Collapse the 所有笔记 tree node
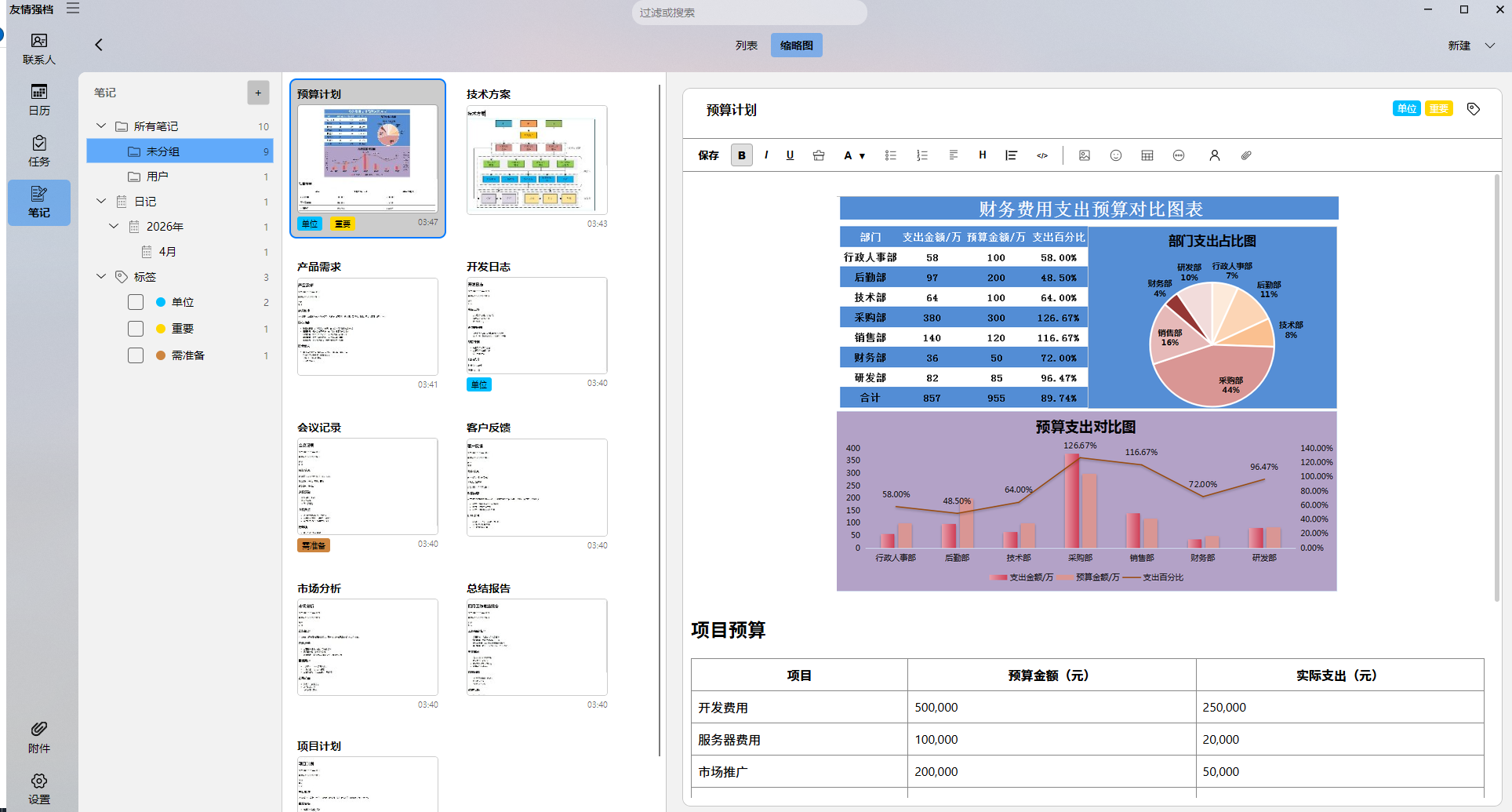The width and height of the screenshot is (1512, 812). (x=101, y=126)
